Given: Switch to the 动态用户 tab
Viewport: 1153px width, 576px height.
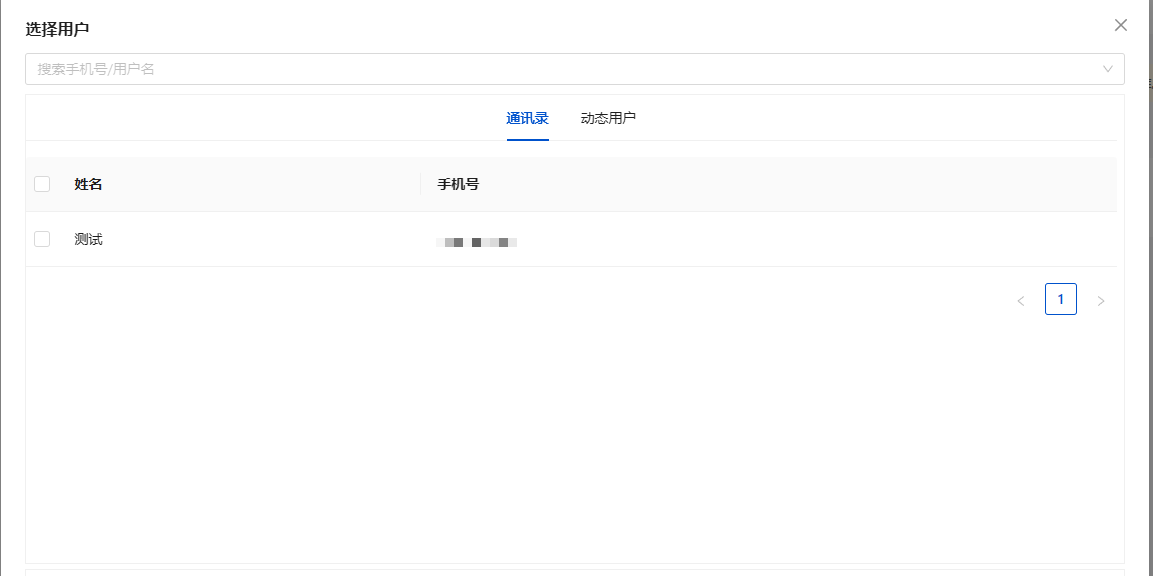Looking at the screenshot, I should pyautogui.click(x=608, y=118).
